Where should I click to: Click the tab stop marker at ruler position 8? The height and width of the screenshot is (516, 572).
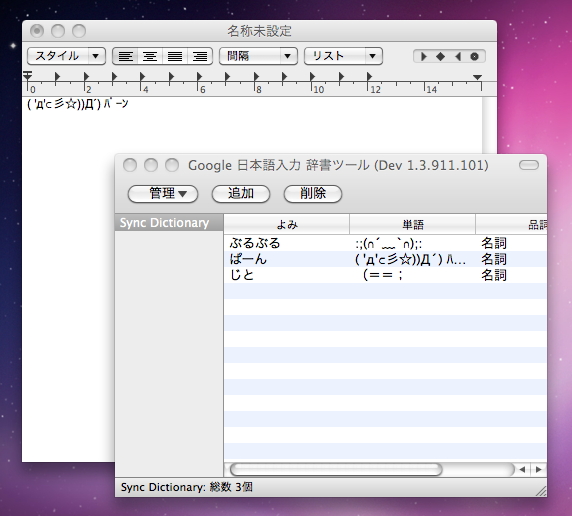click(256, 77)
